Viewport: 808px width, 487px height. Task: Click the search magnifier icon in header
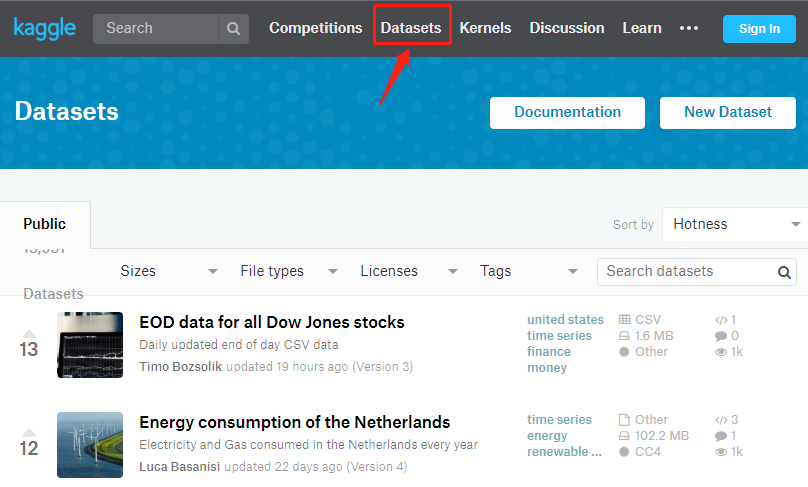tap(233, 29)
